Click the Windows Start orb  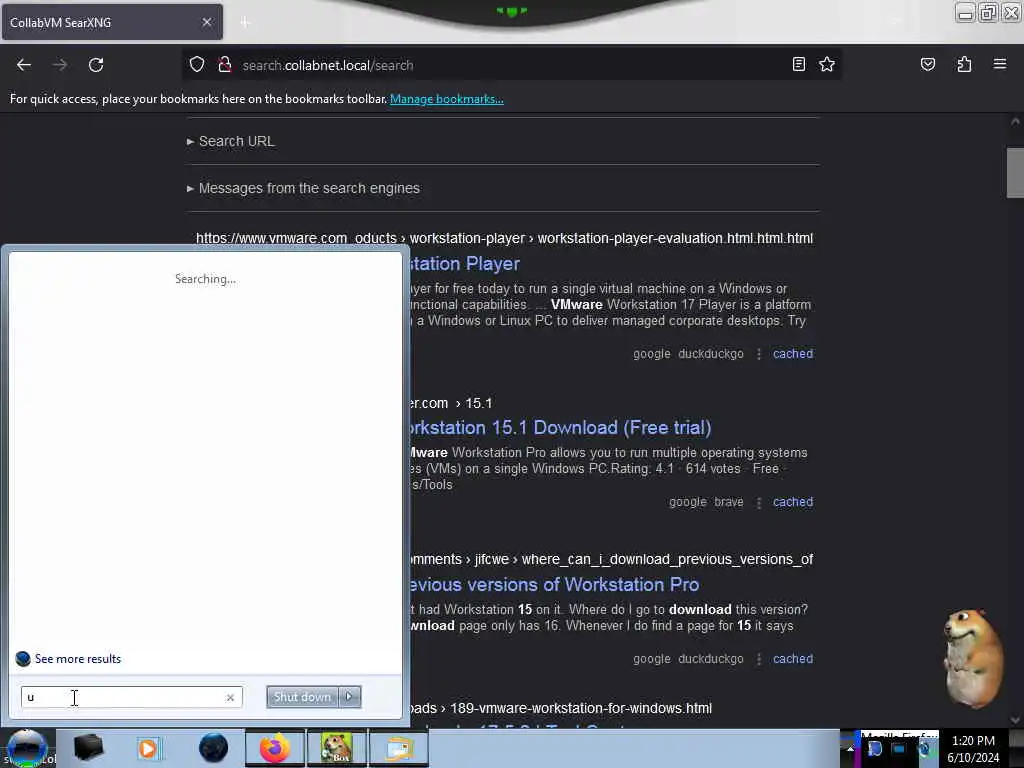(26, 748)
